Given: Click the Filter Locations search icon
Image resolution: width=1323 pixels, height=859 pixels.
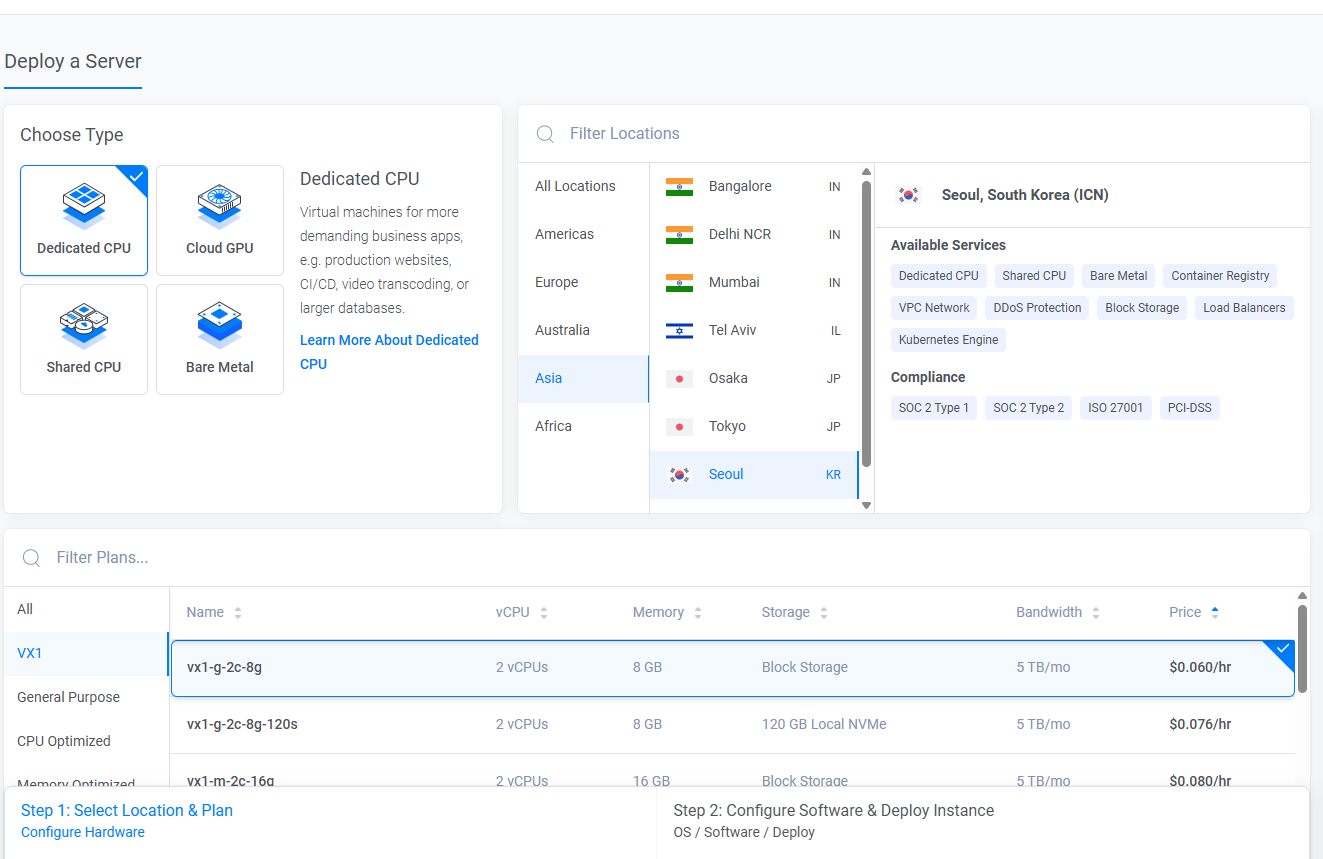Looking at the screenshot, I should [545, 134].
